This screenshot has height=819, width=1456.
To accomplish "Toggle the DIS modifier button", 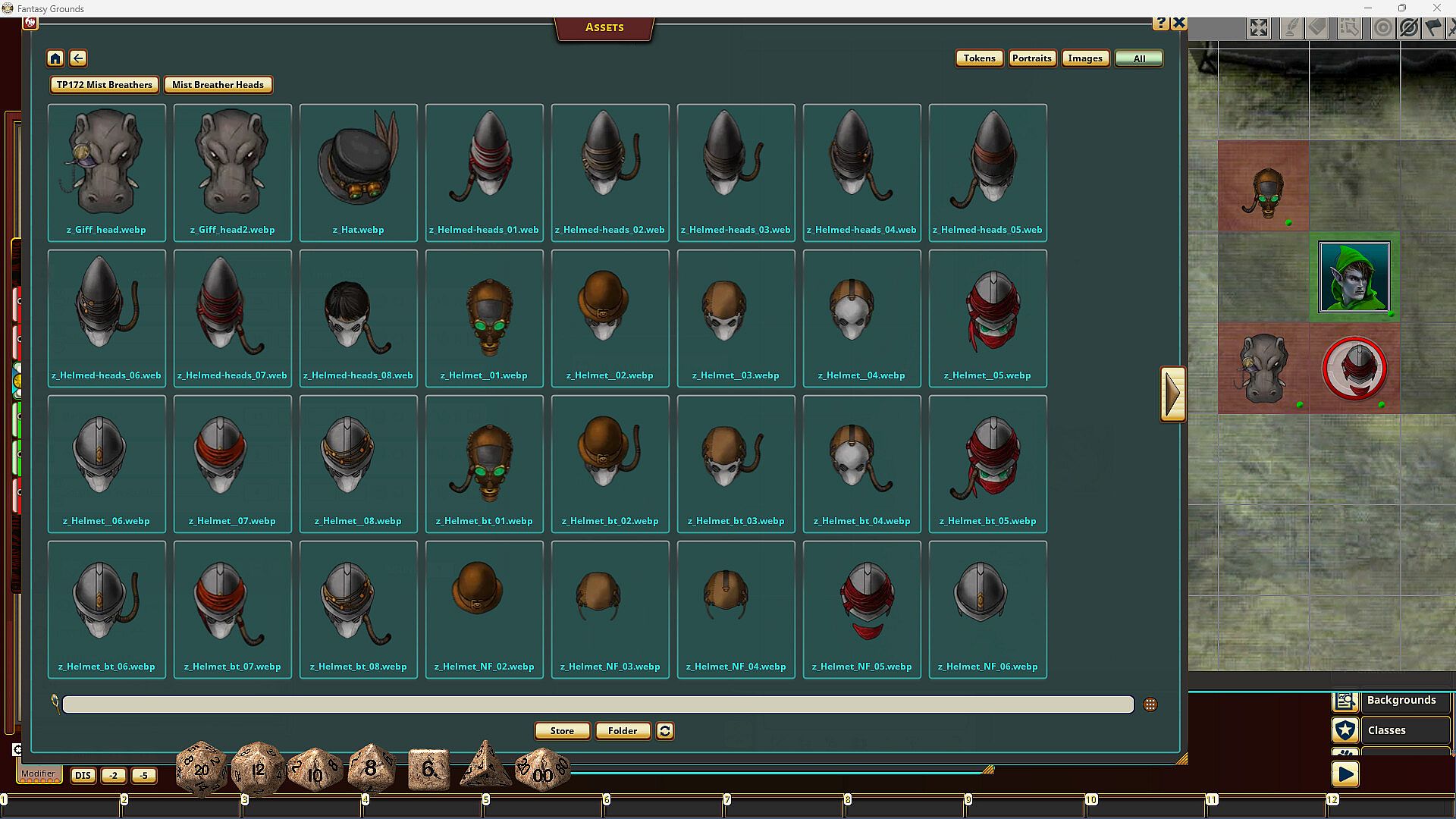I will 83,776.
